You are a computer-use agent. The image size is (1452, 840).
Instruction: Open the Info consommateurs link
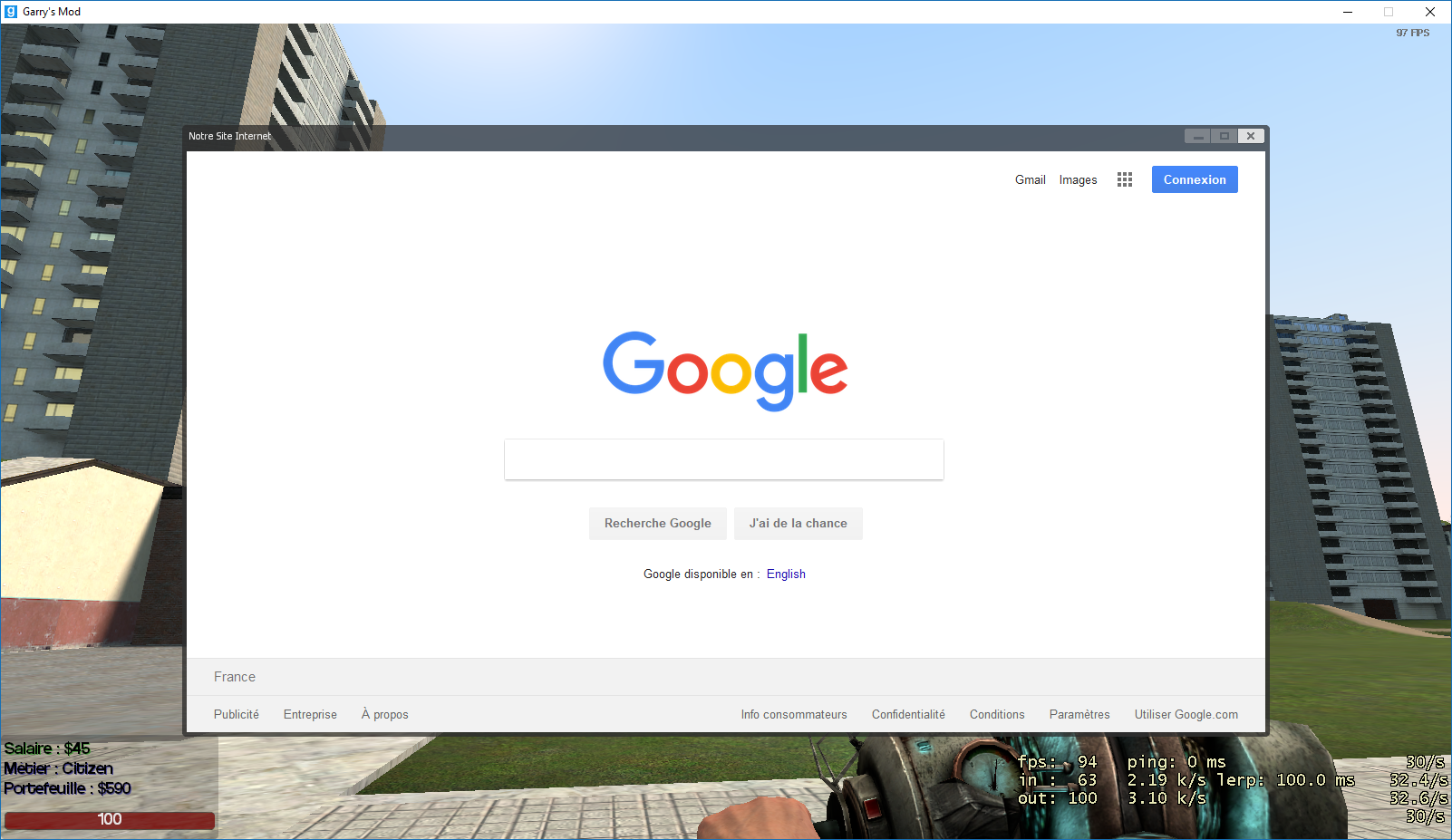point(794,714)
